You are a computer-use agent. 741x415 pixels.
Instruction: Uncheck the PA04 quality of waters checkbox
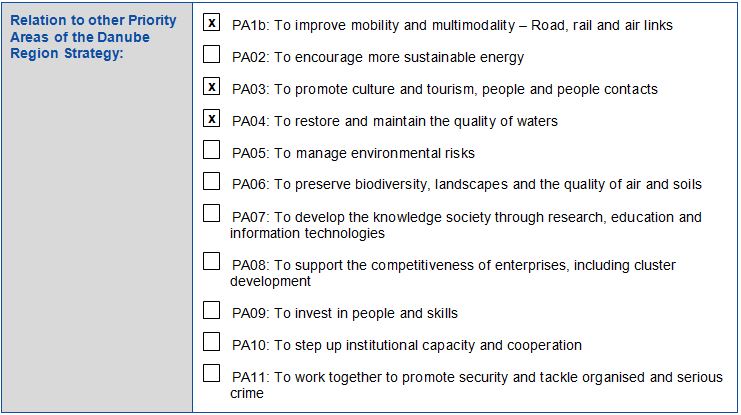pos(211,119)
